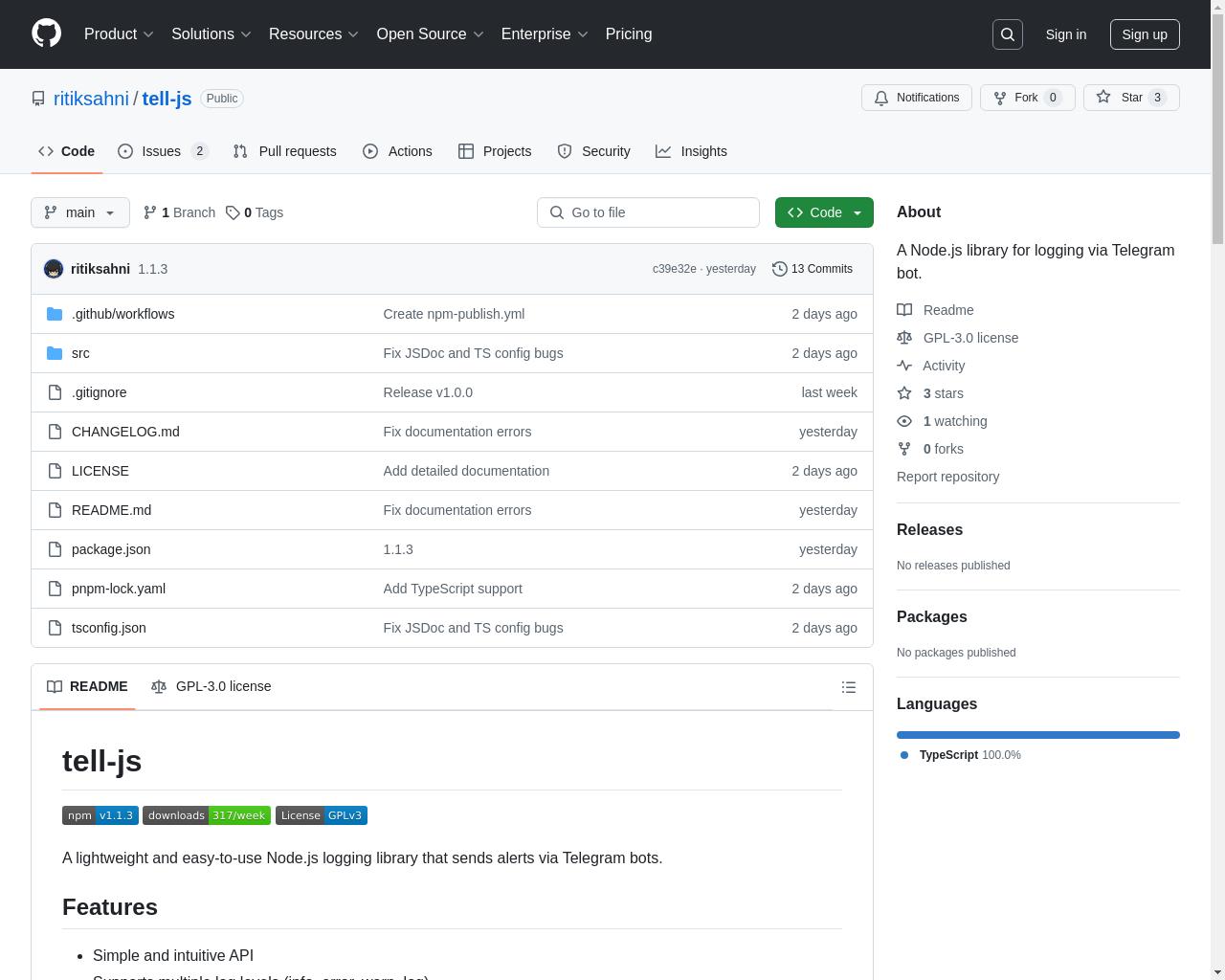Click Report repository link

pos(947,477)
